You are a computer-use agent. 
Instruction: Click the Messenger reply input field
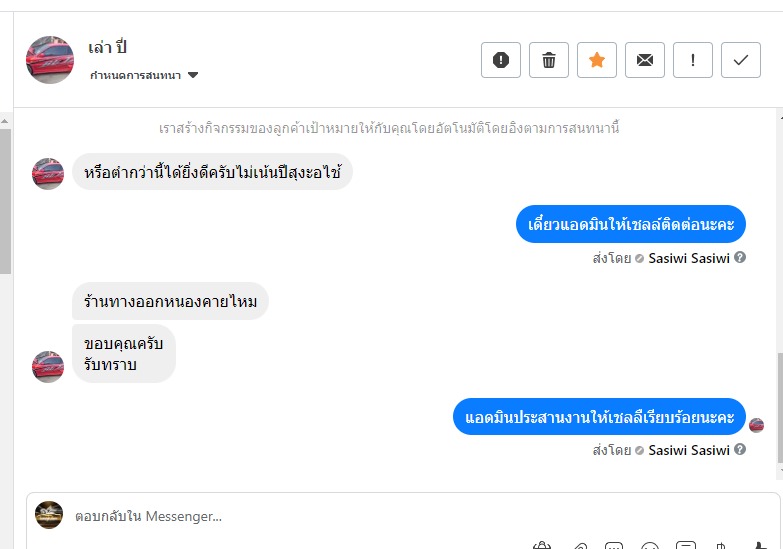pyautogui.click(x=300, y=516)
